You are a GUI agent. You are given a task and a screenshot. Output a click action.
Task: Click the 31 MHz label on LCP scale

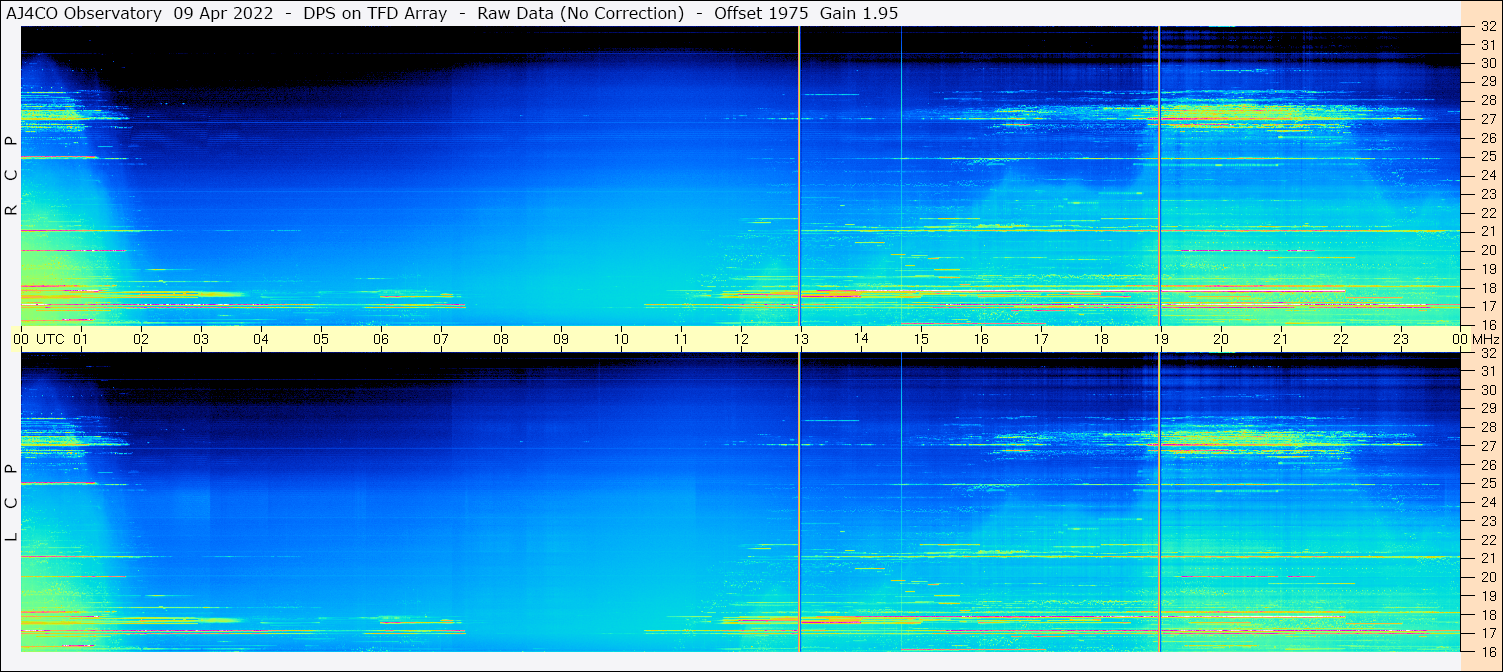(1488, 371)
